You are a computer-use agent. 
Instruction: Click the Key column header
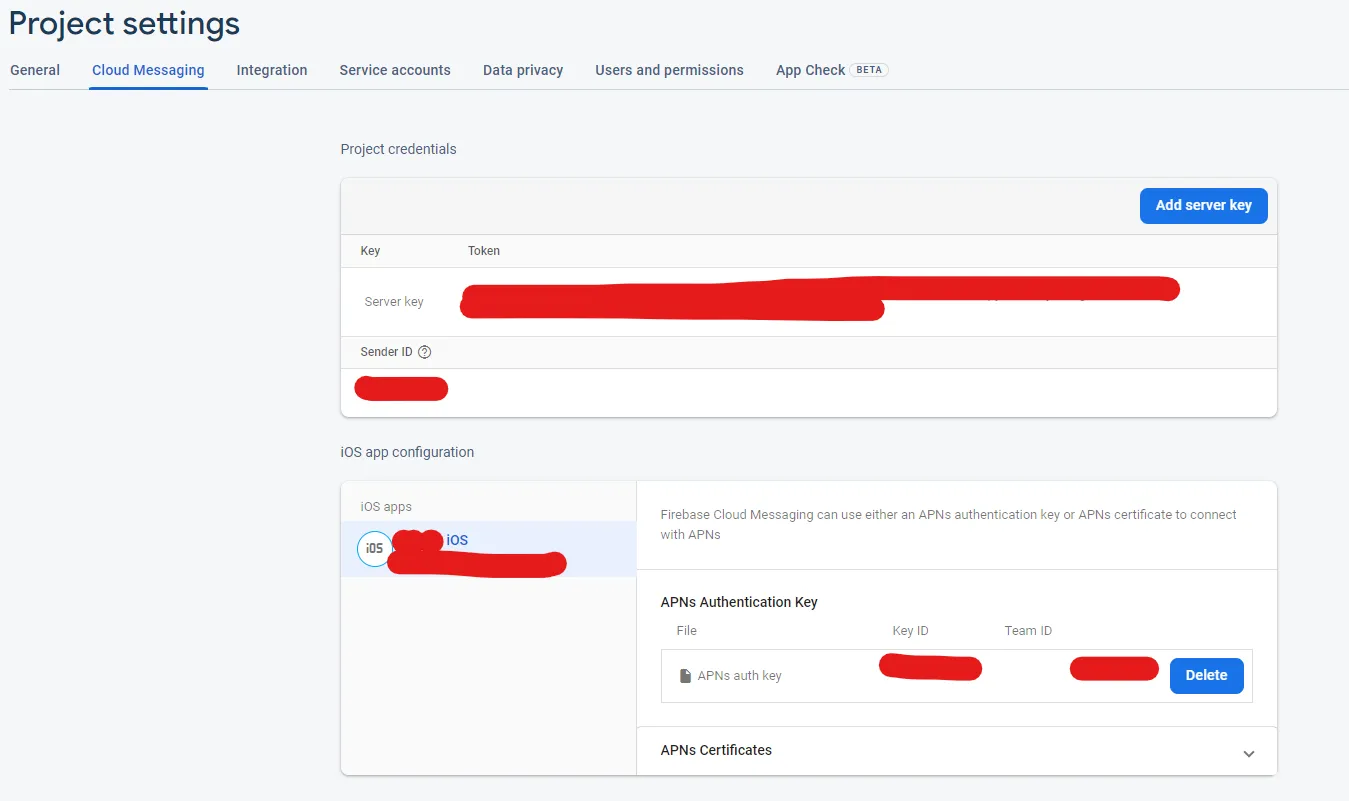point(370,251)
